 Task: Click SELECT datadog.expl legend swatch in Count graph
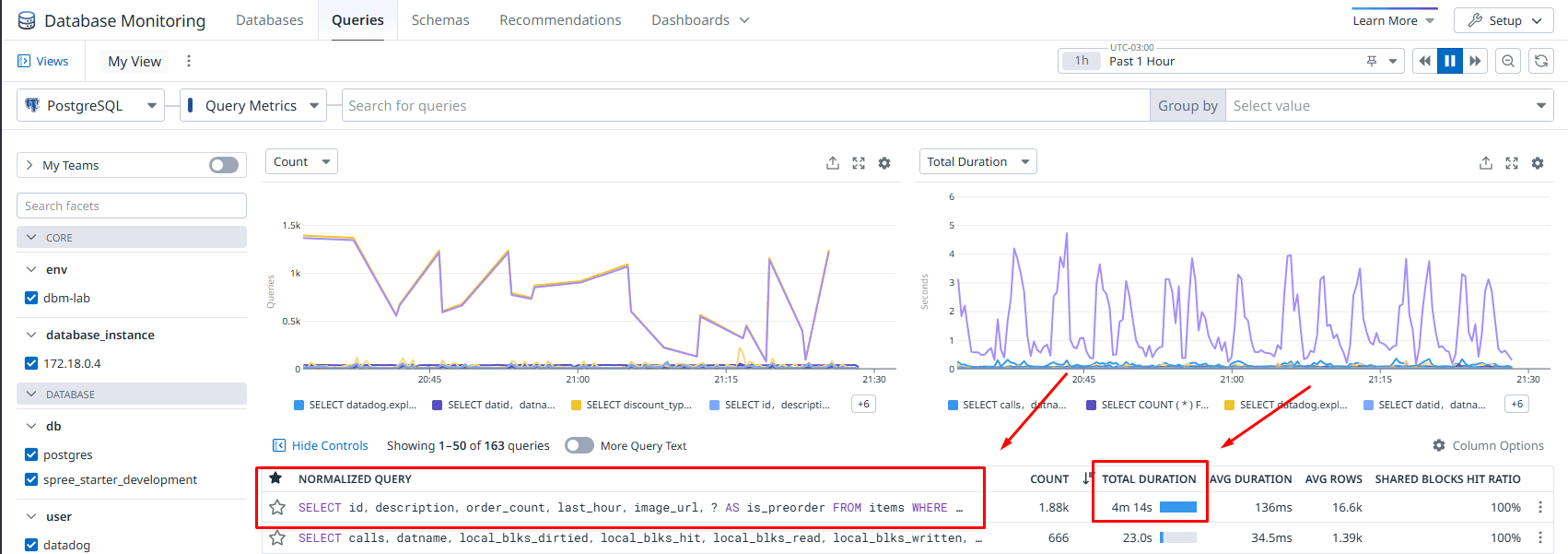(298, 405)
